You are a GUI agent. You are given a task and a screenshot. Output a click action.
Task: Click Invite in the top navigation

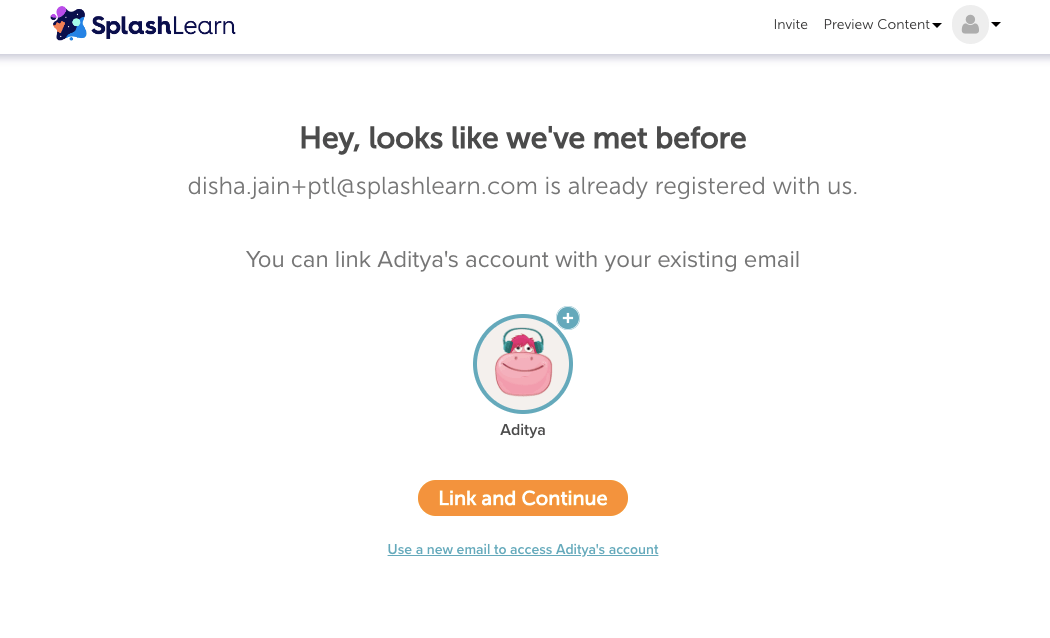[x=790, y=24]
